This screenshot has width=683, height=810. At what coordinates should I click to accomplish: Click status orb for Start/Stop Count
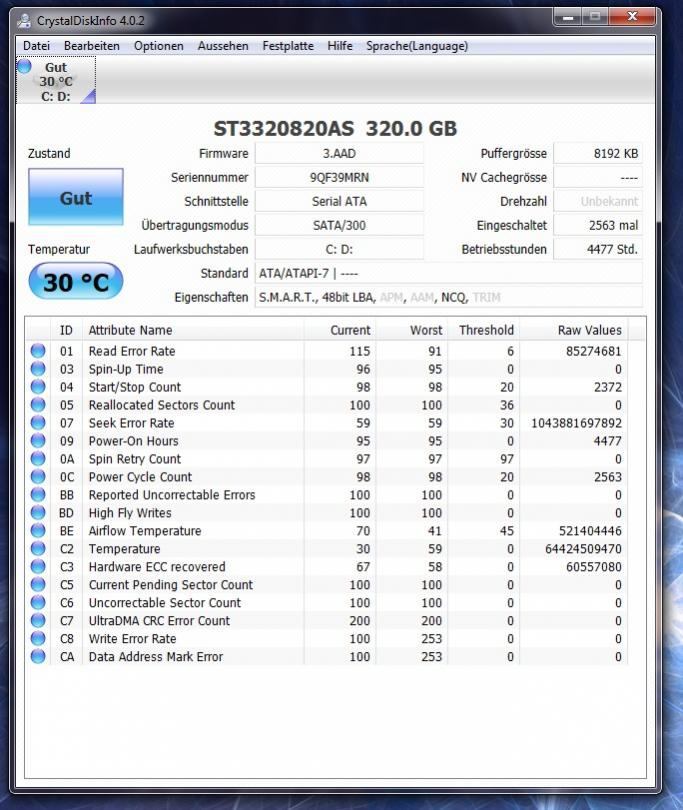(38, 386)
